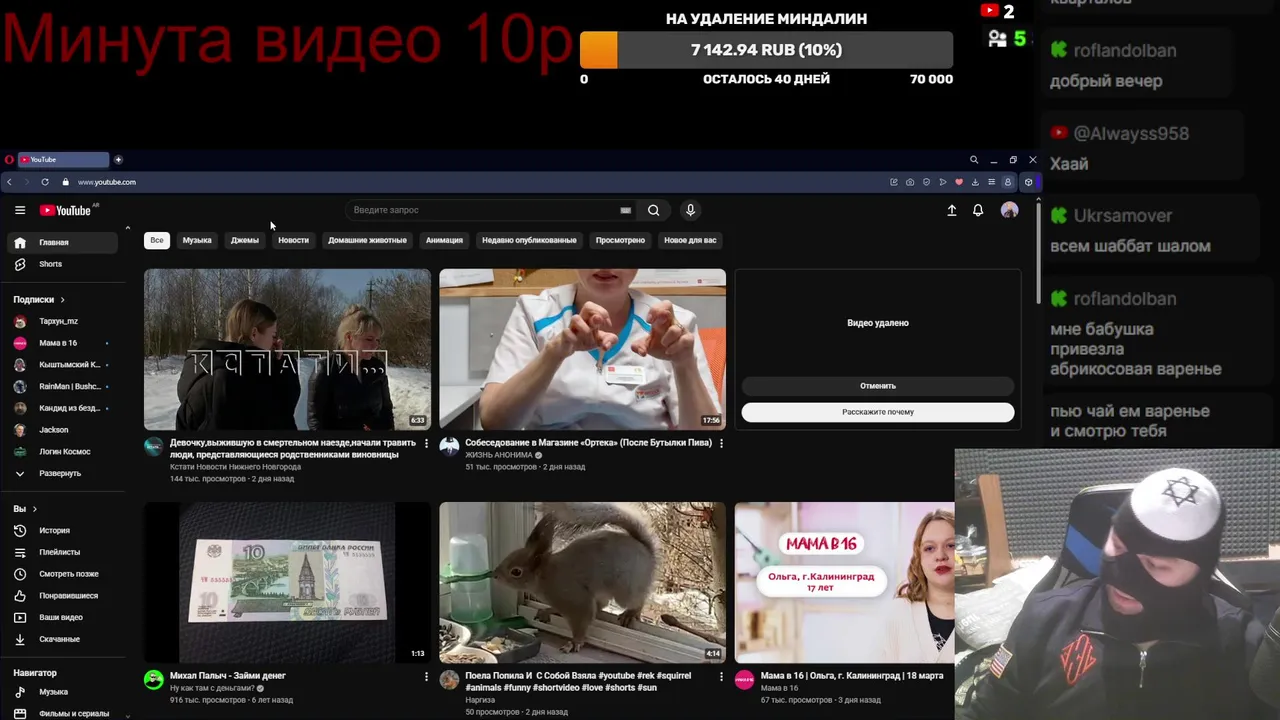Open the on-screen keyboard icon in search box

pos(625,210)
